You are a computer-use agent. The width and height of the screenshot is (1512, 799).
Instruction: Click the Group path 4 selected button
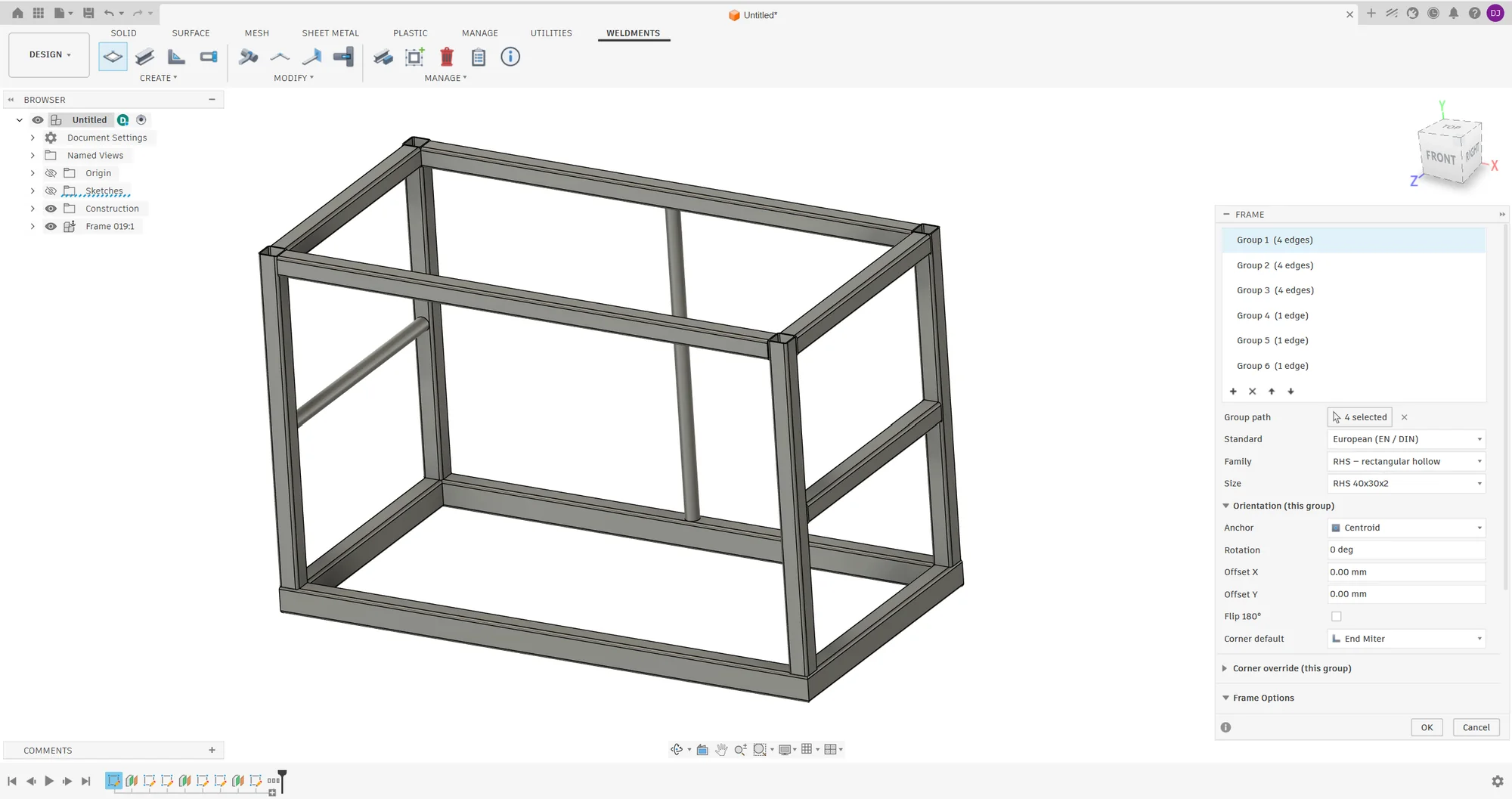[x=1359, y=417]
